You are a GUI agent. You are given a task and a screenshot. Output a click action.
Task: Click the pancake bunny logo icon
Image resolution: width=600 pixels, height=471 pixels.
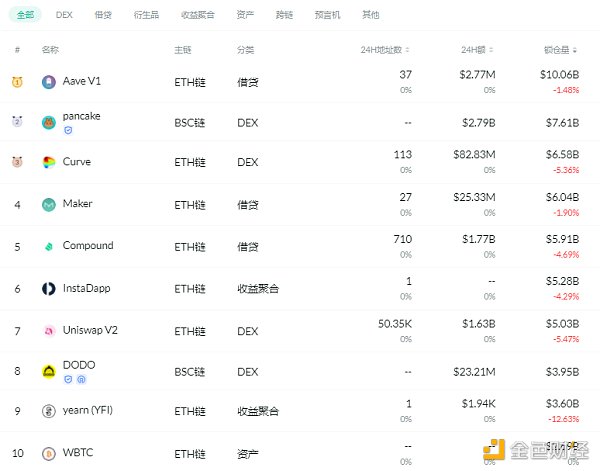(49, 123)
